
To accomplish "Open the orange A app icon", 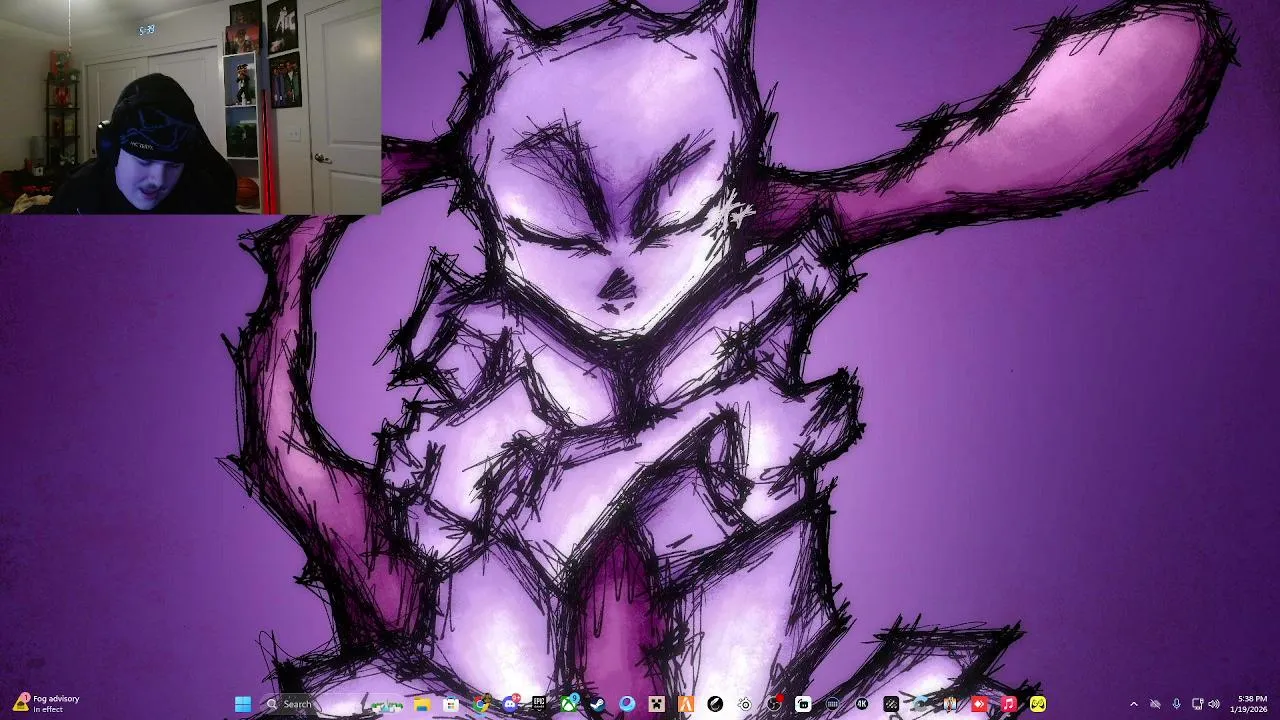I will click(686, 704).
